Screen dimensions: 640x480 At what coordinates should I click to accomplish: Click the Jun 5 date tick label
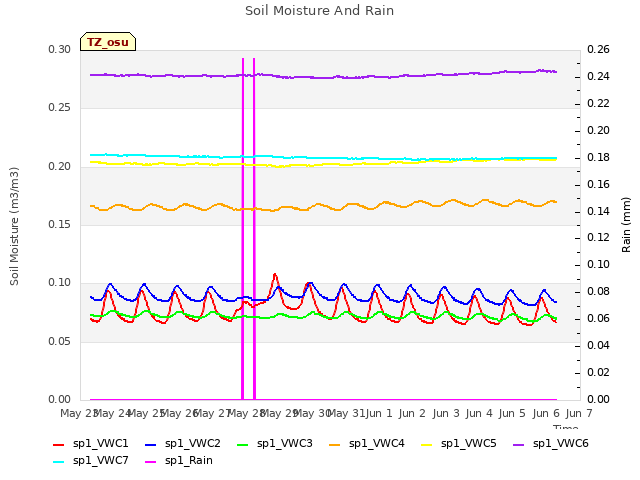512,413
